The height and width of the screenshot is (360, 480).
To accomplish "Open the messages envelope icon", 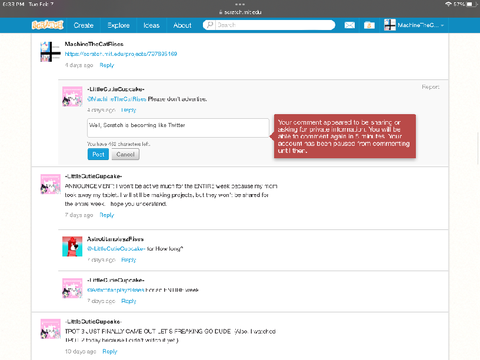I will coord(349,25).
